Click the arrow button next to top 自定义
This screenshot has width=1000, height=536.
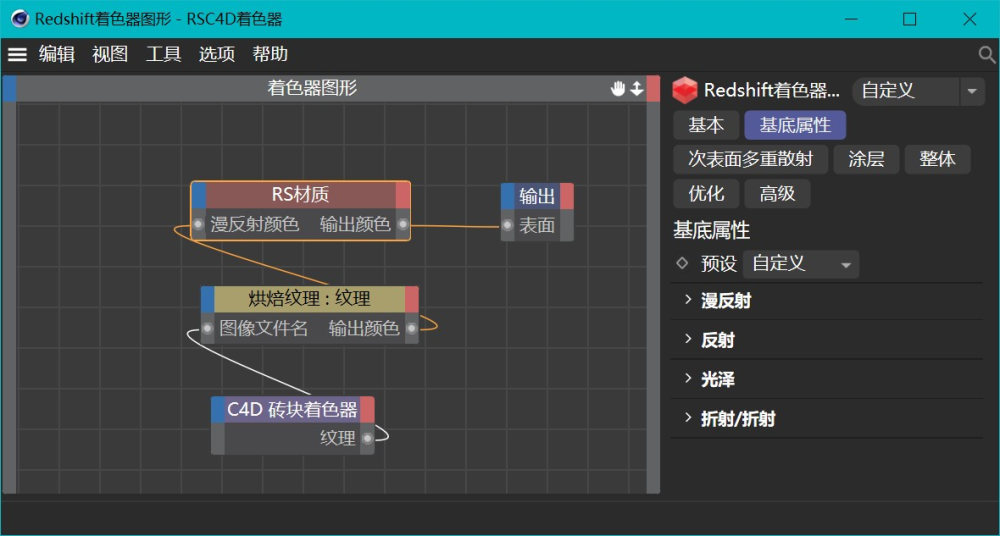(x=972, y=91)
